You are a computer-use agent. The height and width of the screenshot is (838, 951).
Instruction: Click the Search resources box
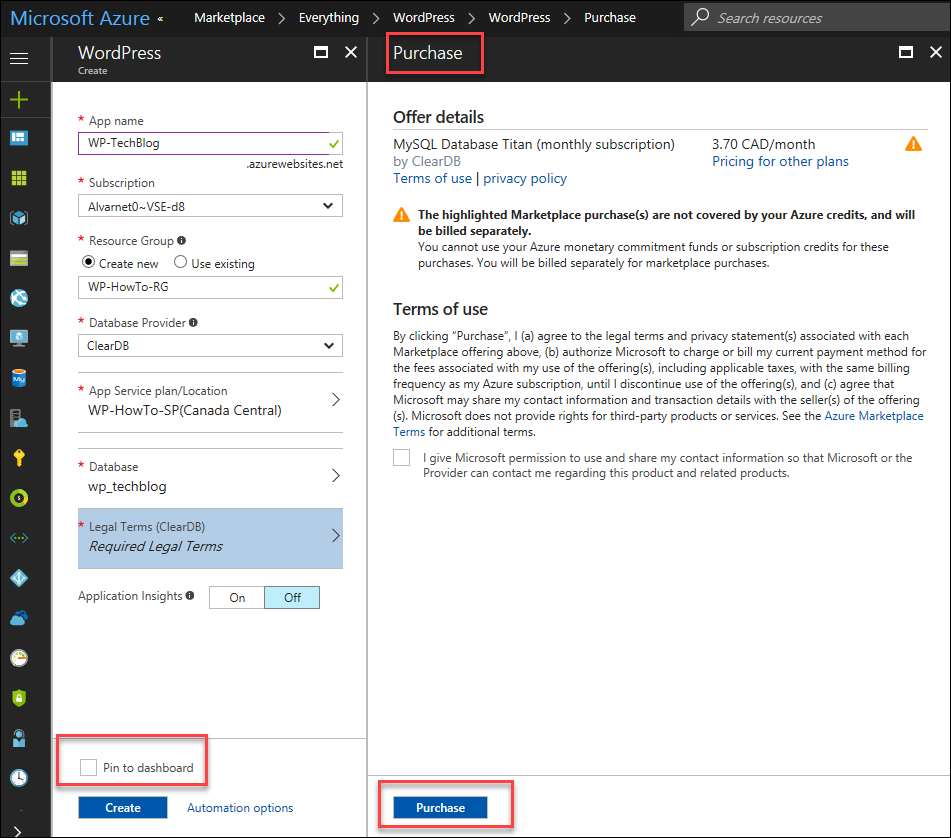(817, 18)
